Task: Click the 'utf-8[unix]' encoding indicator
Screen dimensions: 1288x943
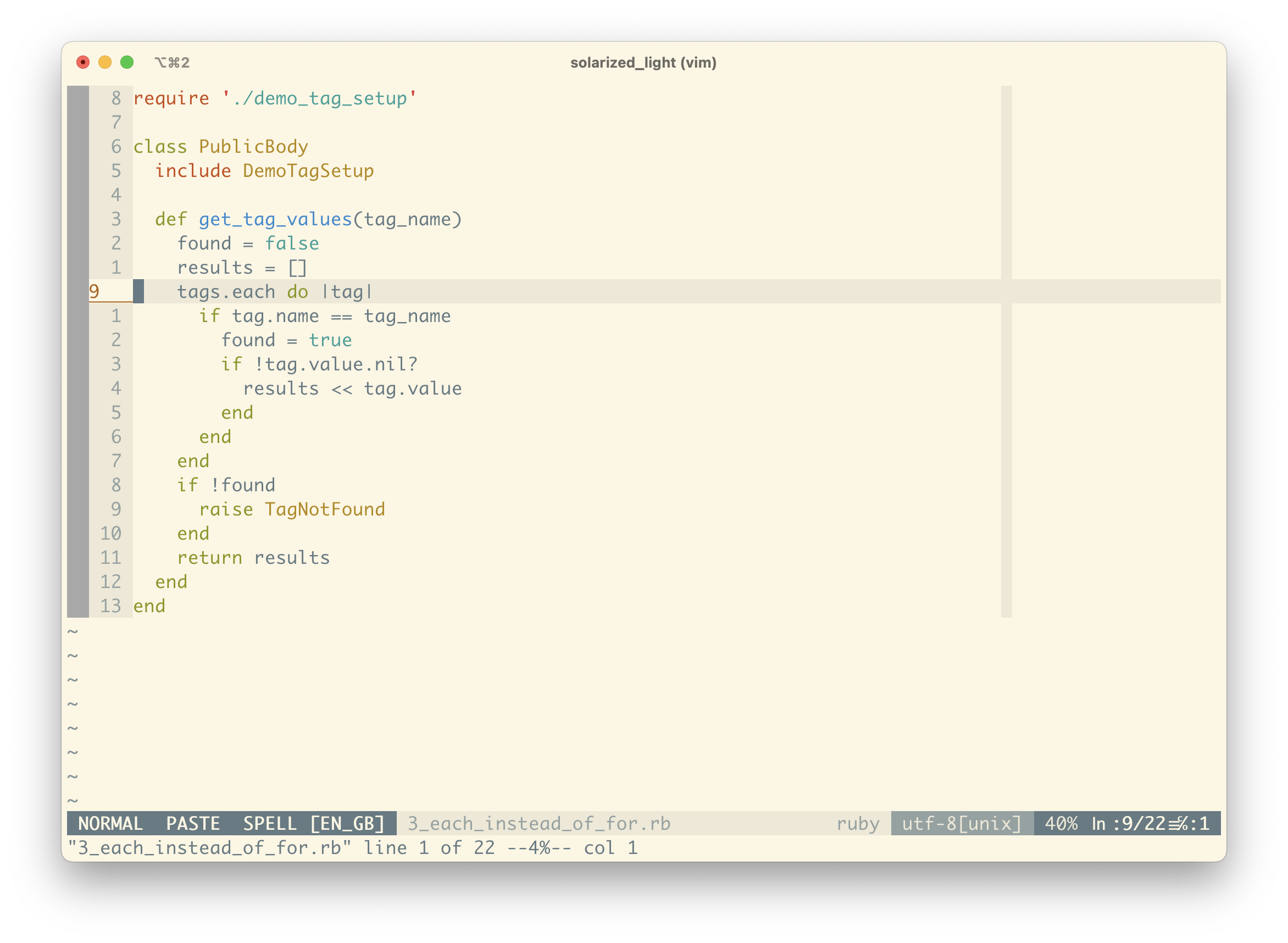Action: (962, 824)
